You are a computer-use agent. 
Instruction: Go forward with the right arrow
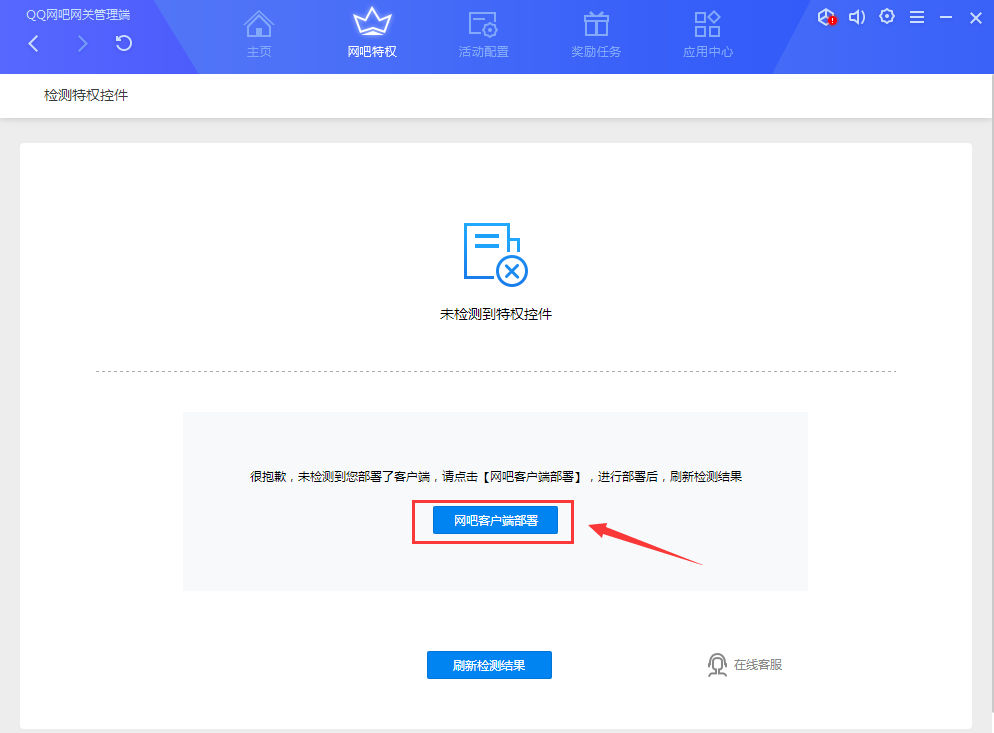point(82,43)
